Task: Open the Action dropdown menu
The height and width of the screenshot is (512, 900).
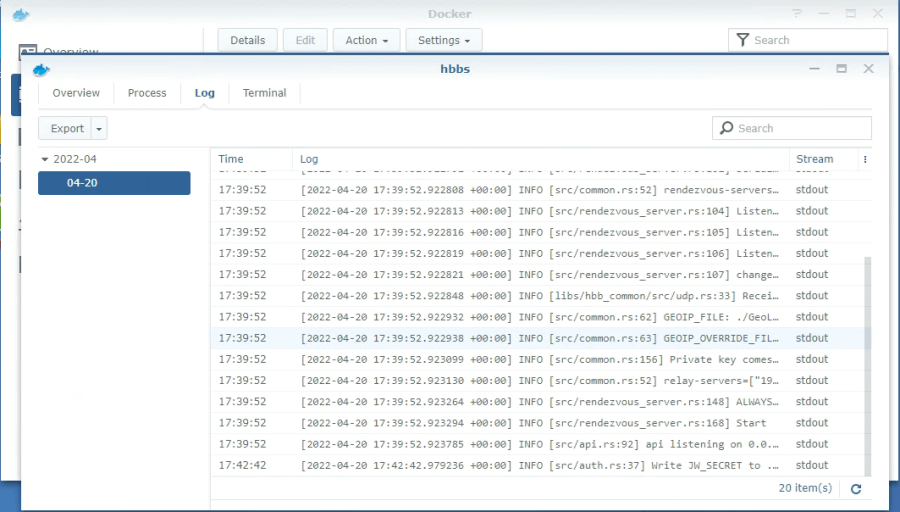Action: click(x=366, y=40)
